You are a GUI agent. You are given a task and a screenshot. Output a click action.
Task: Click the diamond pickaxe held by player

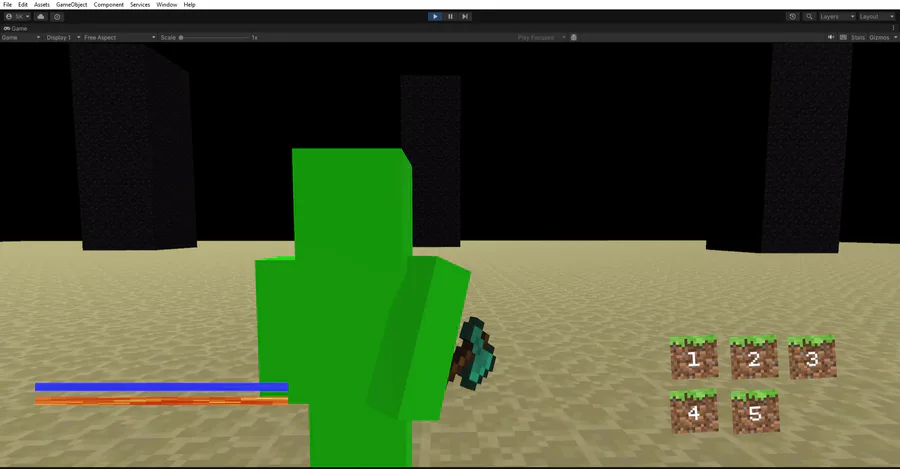(x=473, y=354)
